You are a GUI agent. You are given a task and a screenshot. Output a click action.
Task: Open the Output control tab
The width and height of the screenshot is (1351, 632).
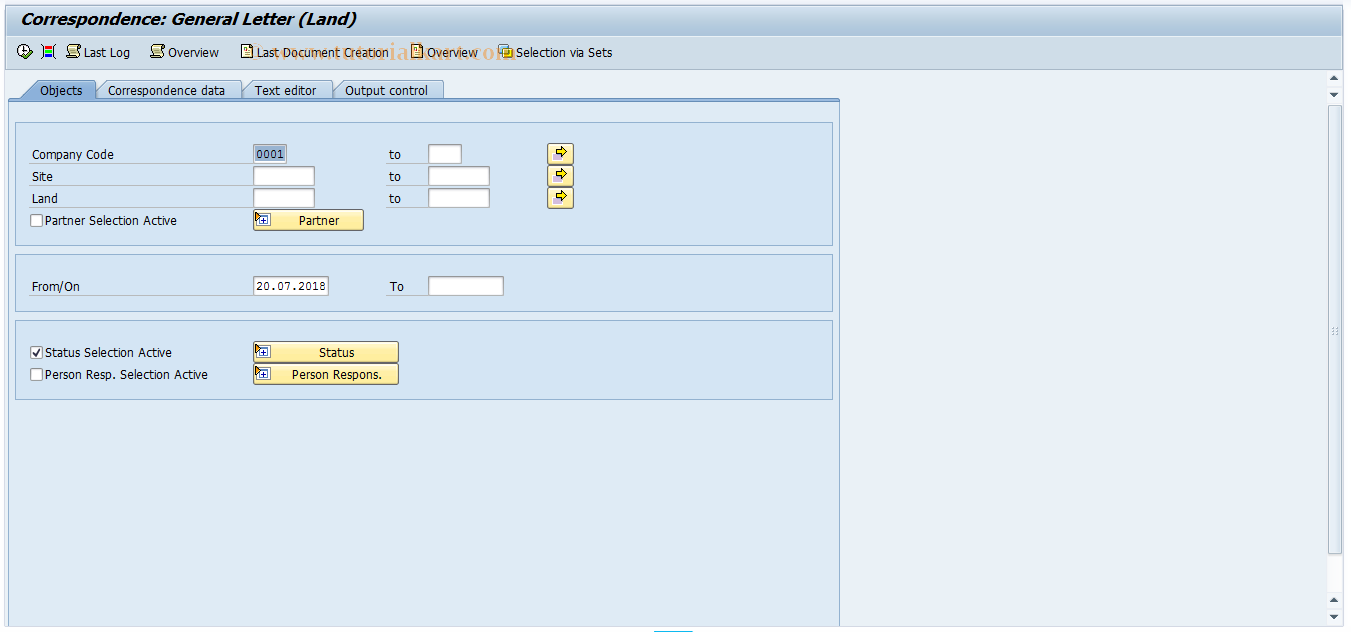[x=386, y=90]
